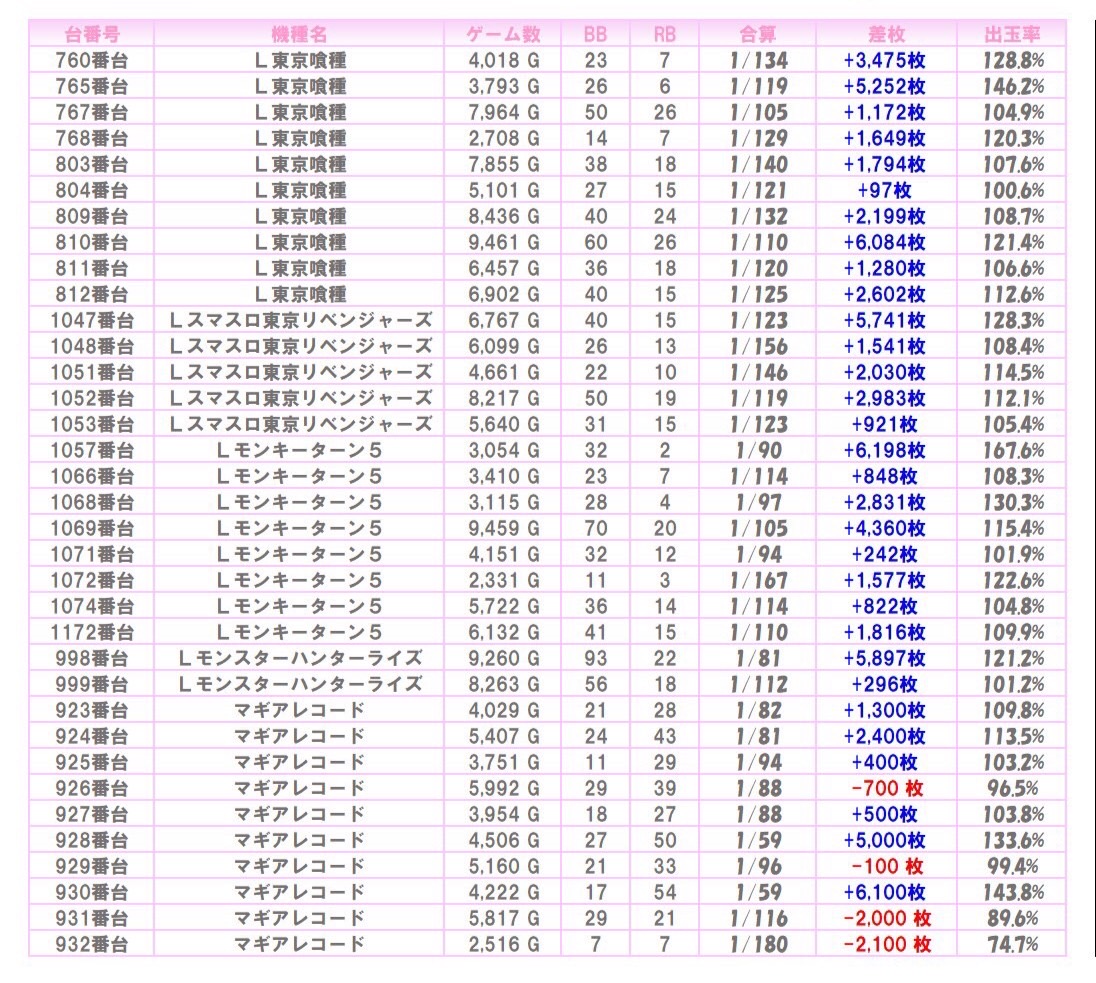Click the ゲーム数 column header

[x=504, y=34]
